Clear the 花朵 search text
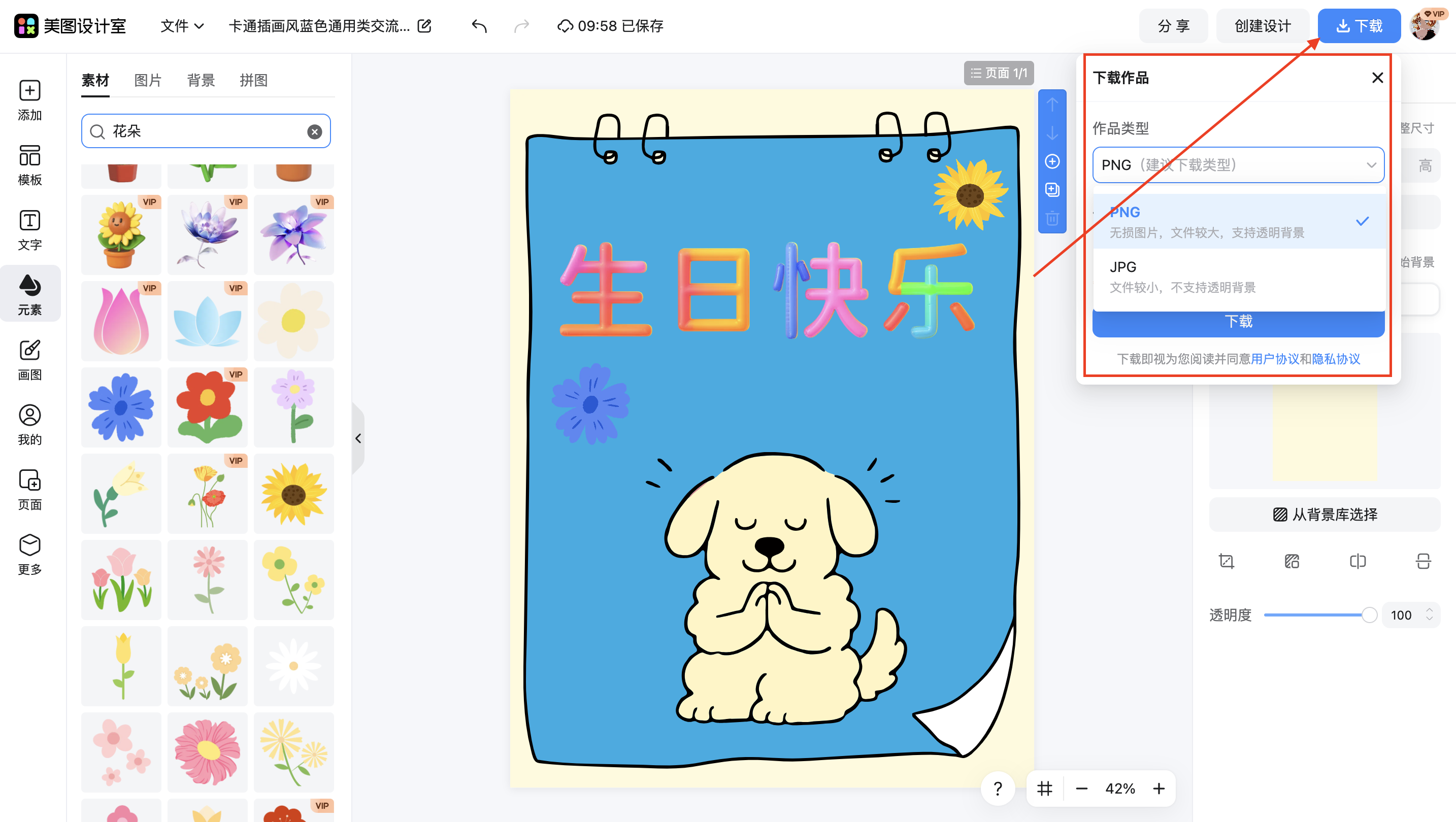This screenshot has width=1456, height=822. pyautogui.click(x=314, y=131)
